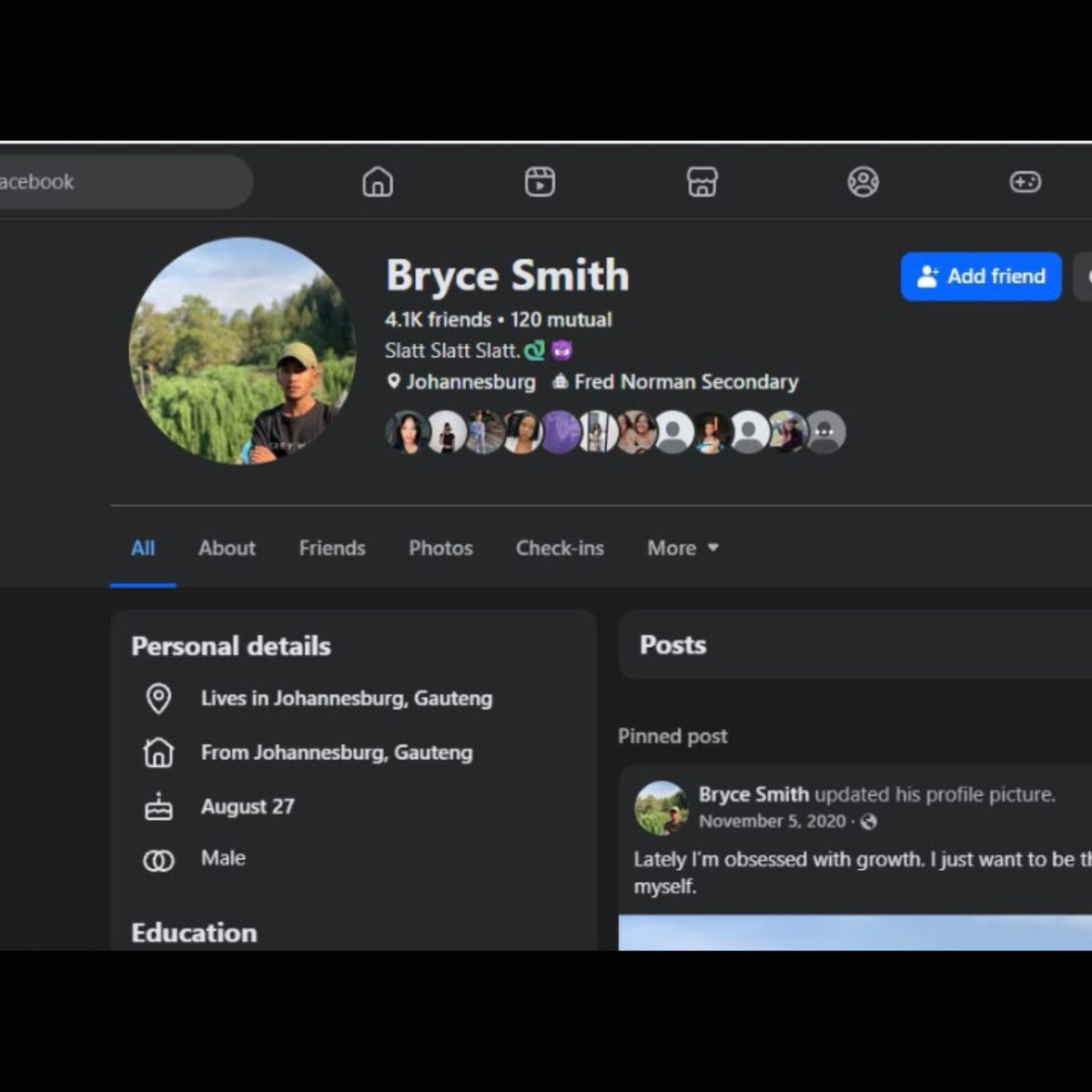Click the Education section heading

pos(194,933)
